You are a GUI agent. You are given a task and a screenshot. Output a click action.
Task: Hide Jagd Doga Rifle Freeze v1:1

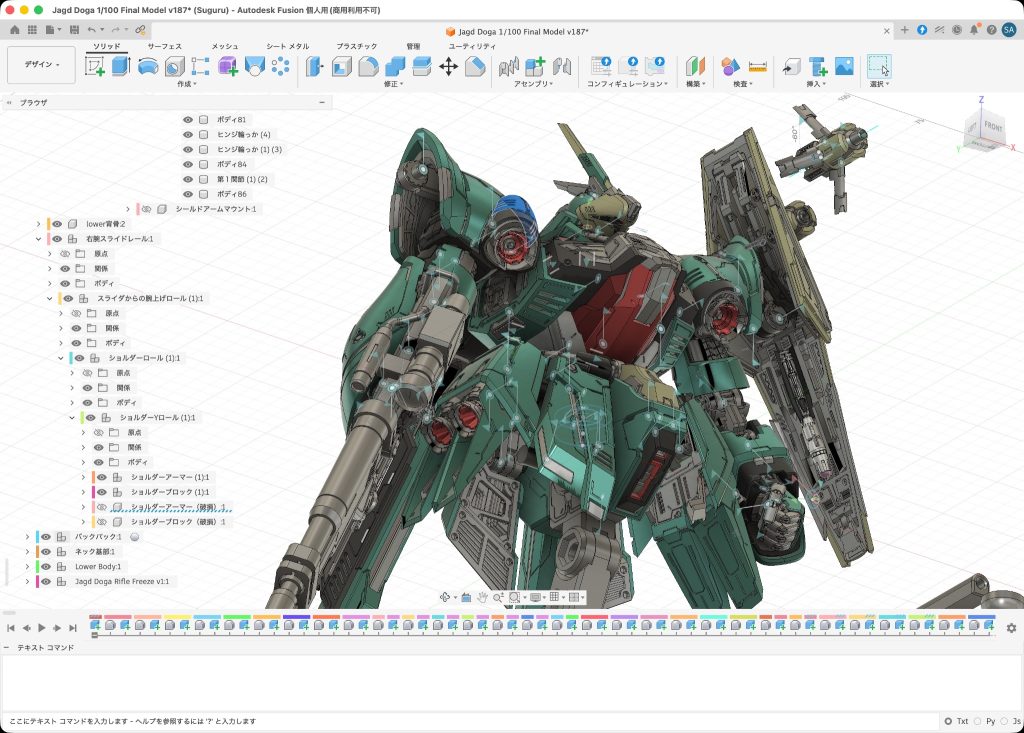click(46, 581)
